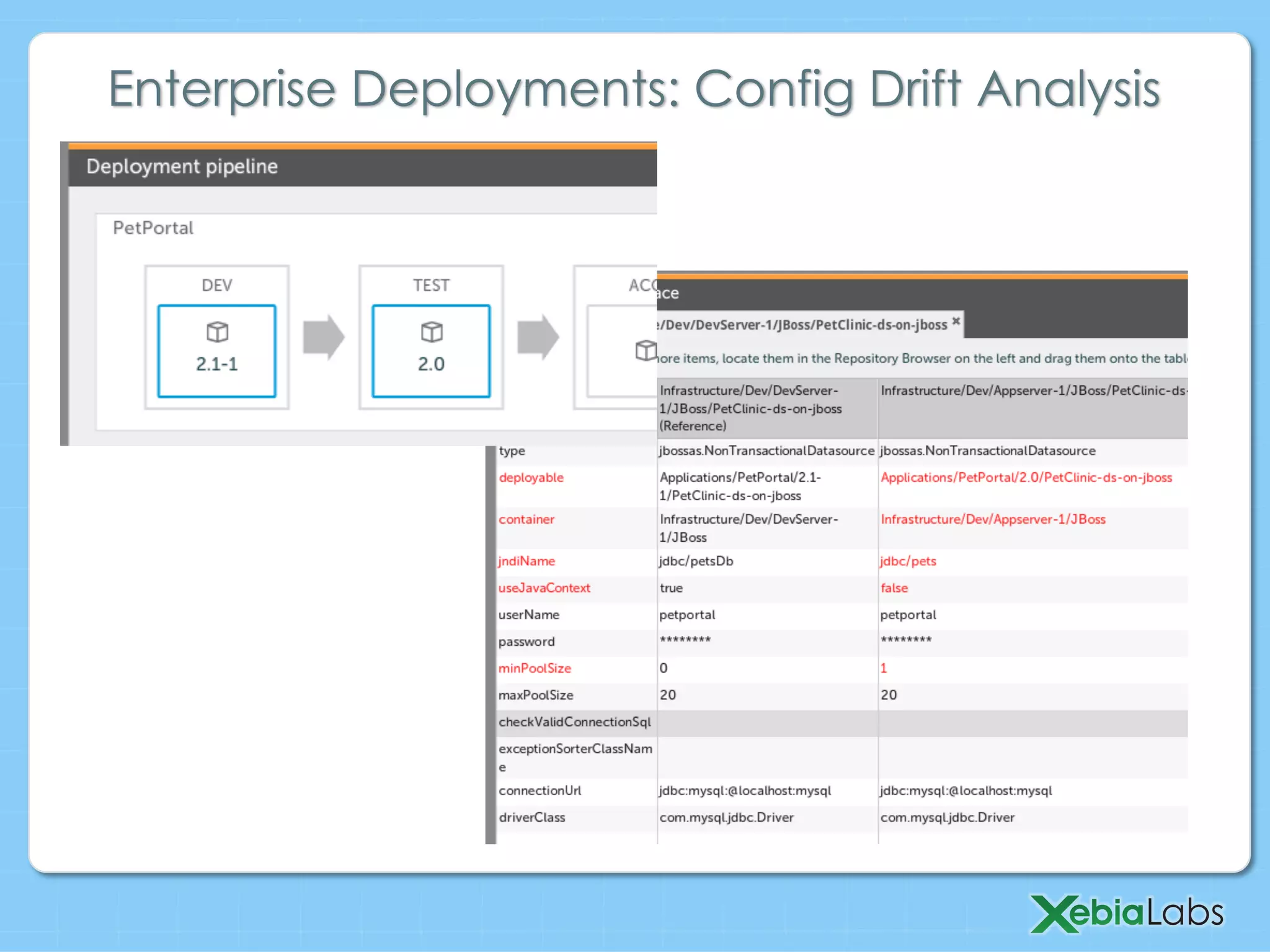Click the jdbc/petsDb reference value
Screen dimensions: 1270x952
coord(696,561)
